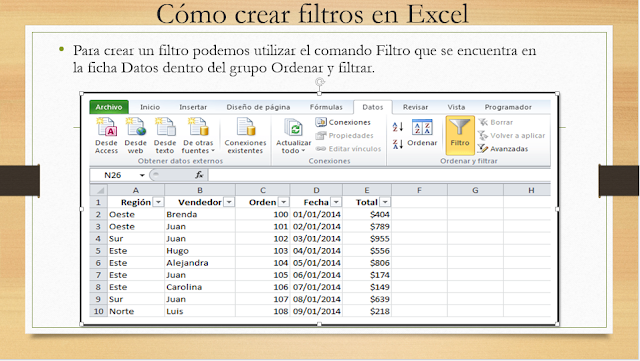
Task: Open the Fecha filter dropdown
Action: tap(336, 202)
